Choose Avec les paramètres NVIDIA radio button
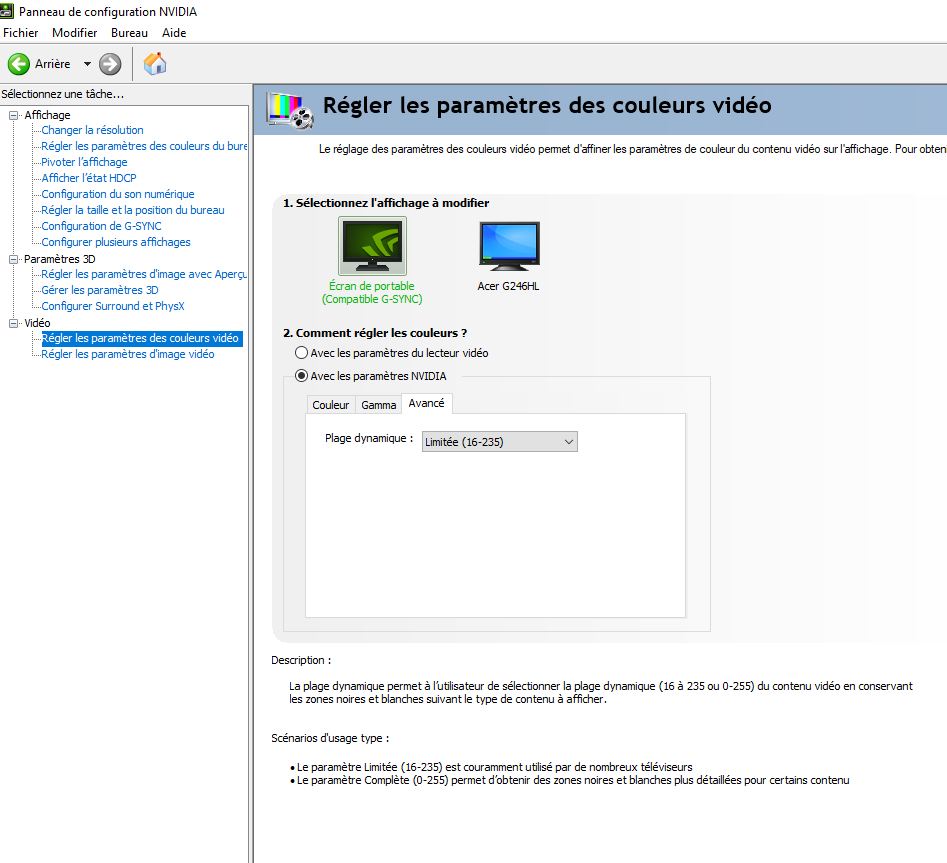947x863 pixels. coord(301,376)
